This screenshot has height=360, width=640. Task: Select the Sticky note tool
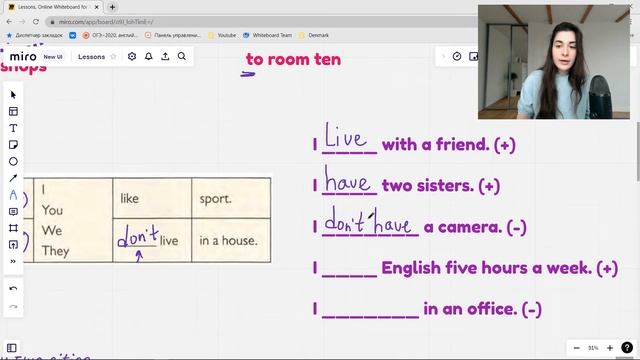tap(13, 145)
